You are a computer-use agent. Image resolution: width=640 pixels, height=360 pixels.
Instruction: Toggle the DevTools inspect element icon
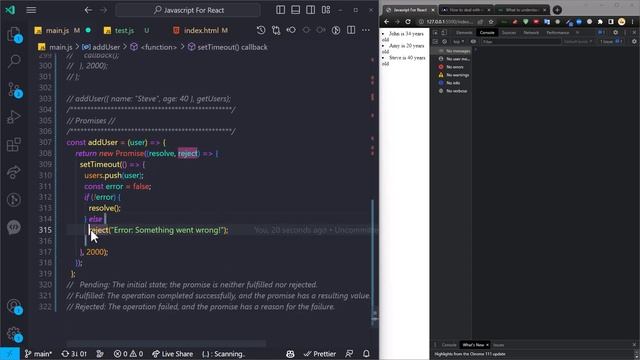click(x=436, y=33)
